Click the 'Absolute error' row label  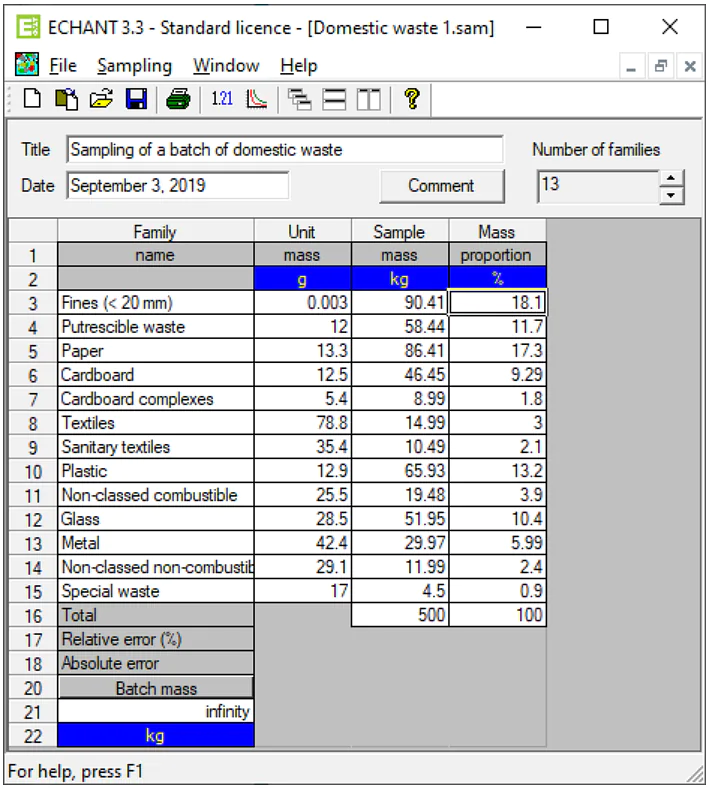pyautogui.click(x=156, y=663)
